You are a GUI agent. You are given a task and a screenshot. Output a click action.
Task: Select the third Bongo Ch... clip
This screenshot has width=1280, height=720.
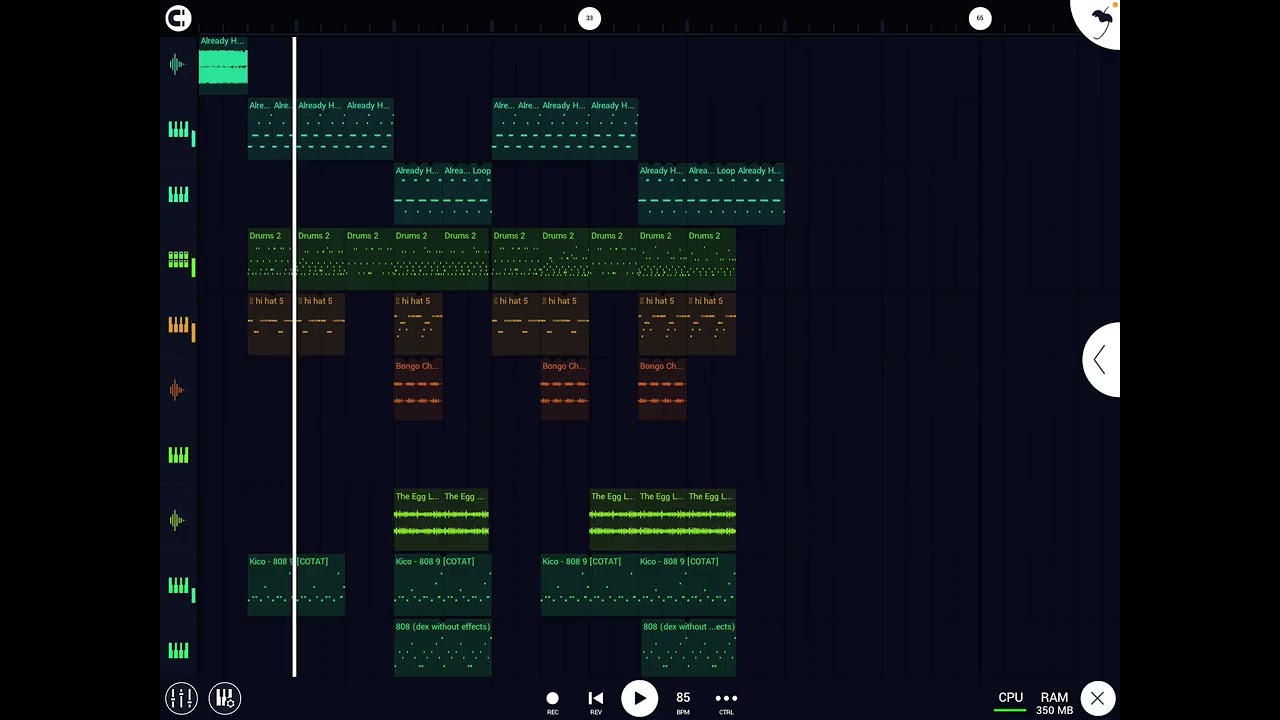(662, 390)
